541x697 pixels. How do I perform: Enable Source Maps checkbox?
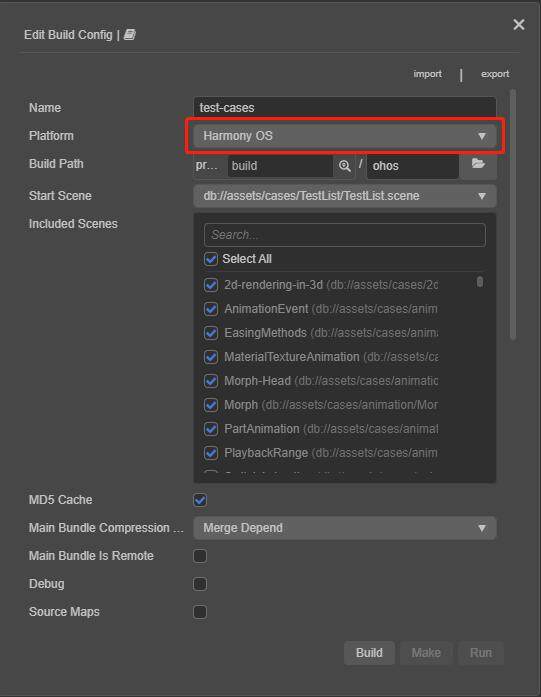click(200, 612)
